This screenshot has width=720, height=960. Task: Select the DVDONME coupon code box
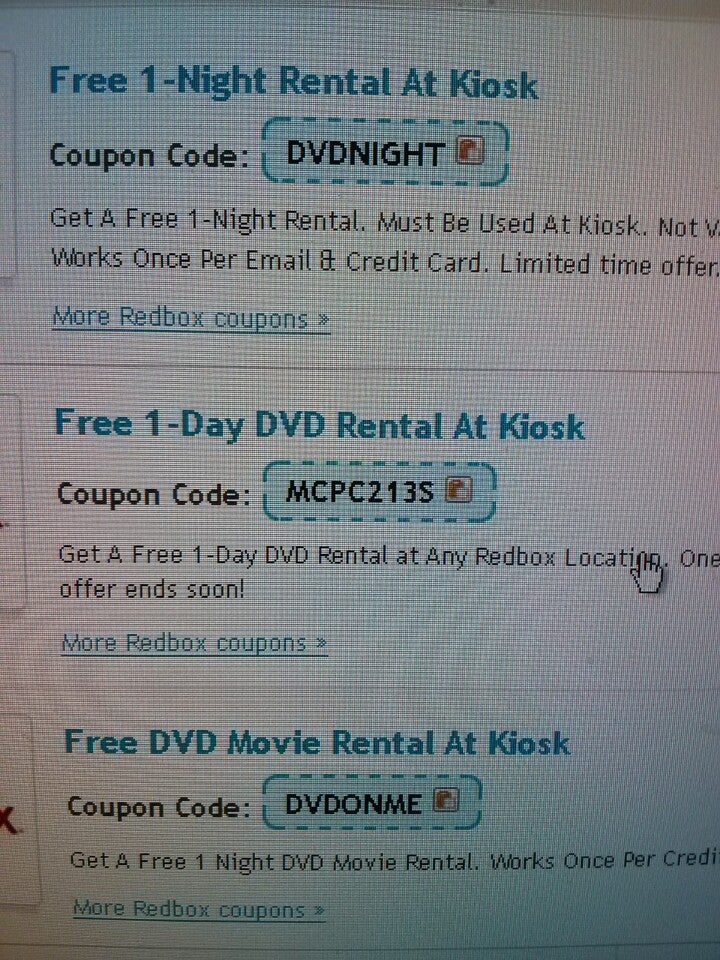tap(372, 802)
